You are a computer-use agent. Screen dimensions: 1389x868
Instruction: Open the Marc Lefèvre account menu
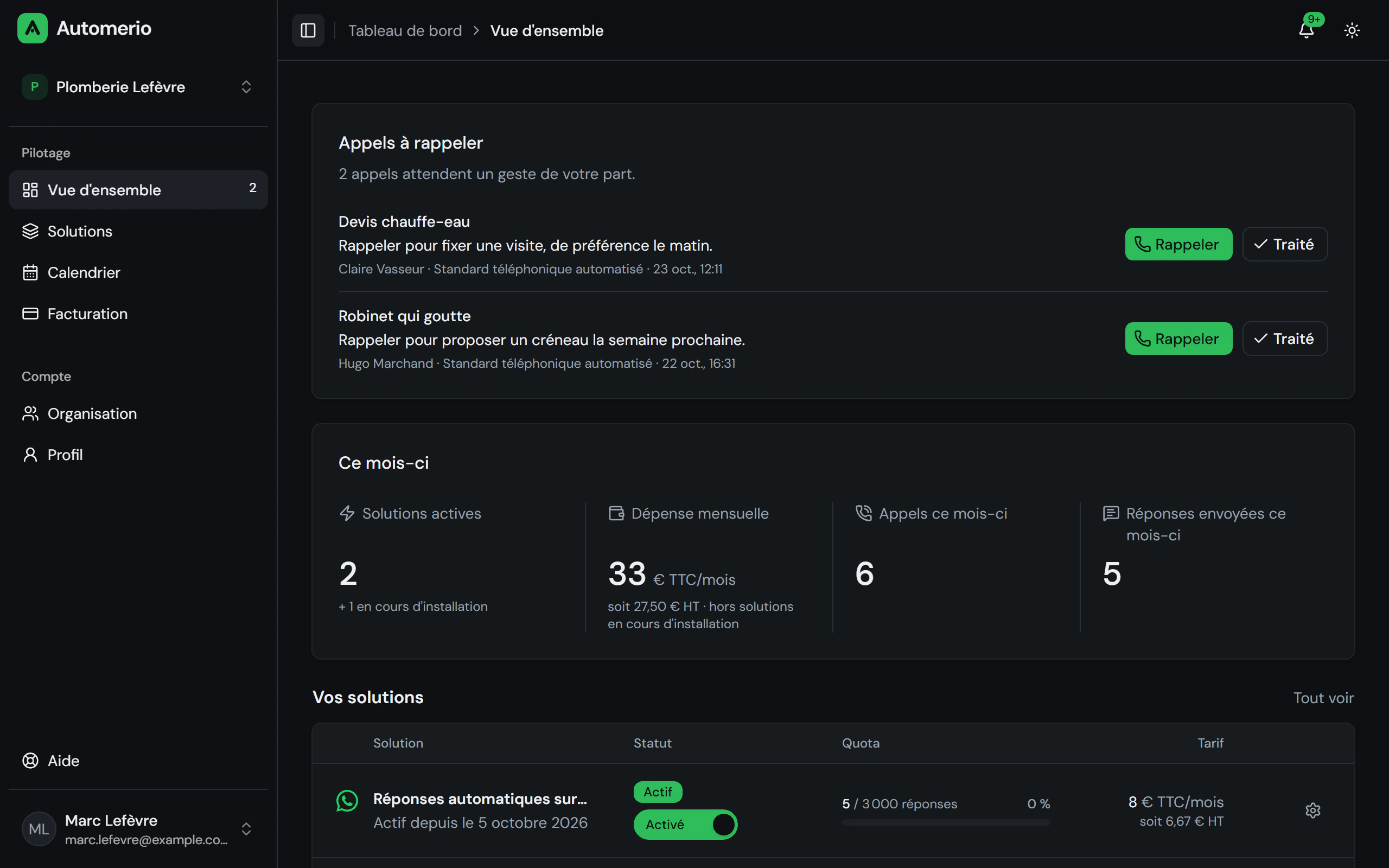pyautogui.click(x=138, y=829)
